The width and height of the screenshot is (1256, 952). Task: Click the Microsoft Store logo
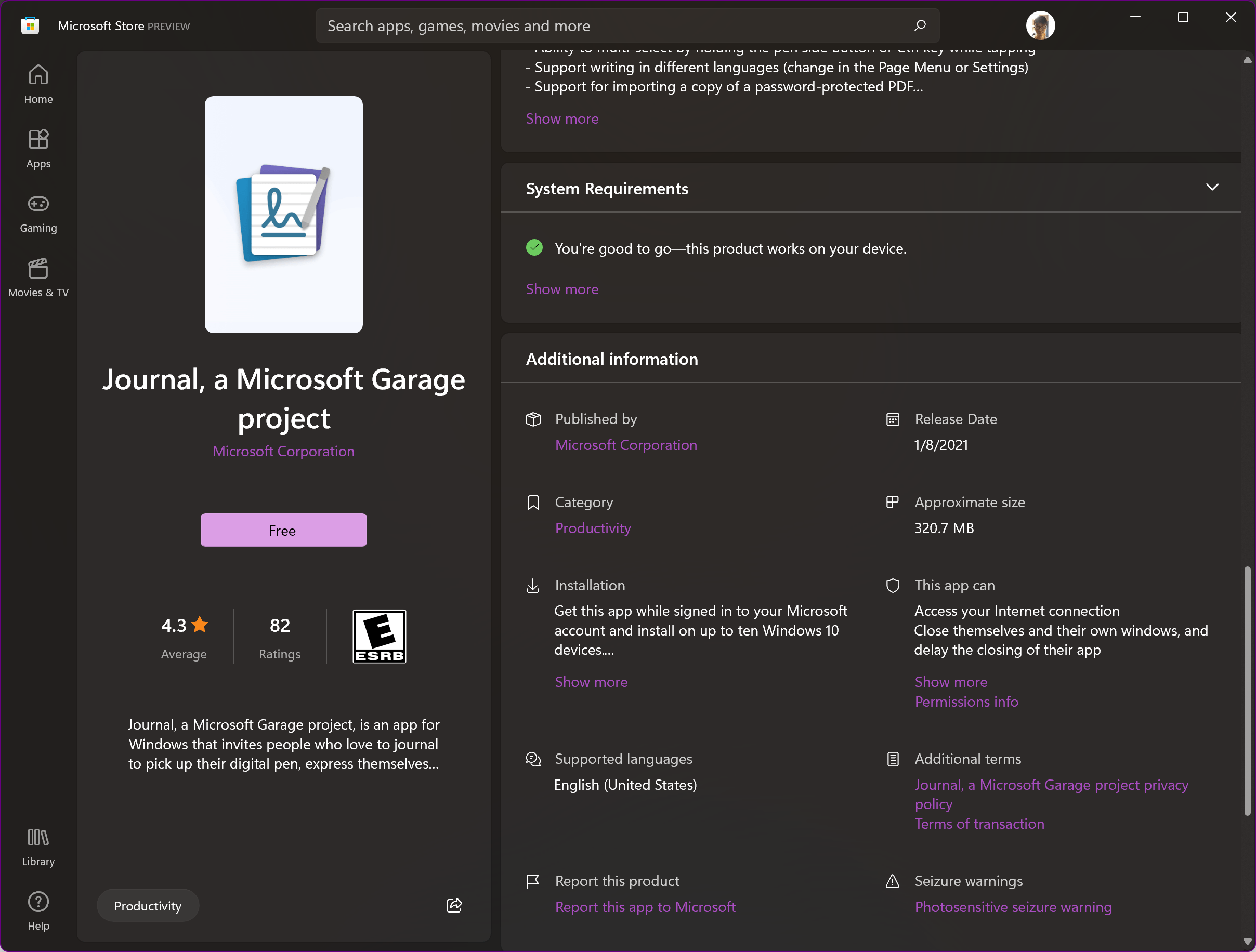30,25
